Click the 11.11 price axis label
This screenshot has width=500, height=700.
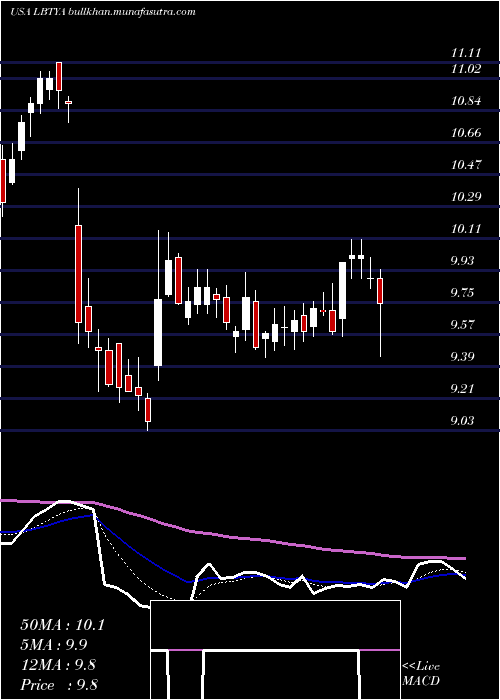click(x=466, y=53)
